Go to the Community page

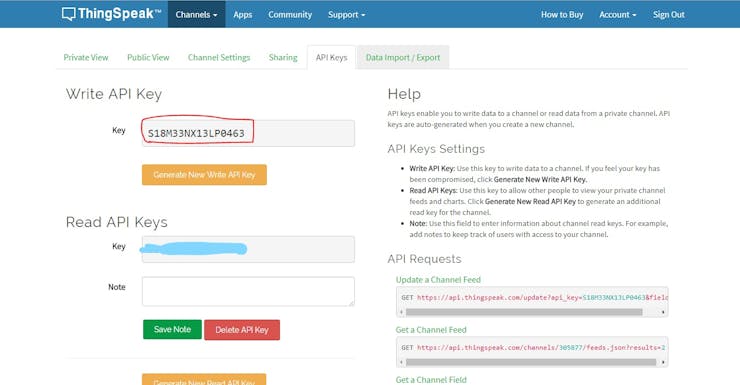point(290,15)
